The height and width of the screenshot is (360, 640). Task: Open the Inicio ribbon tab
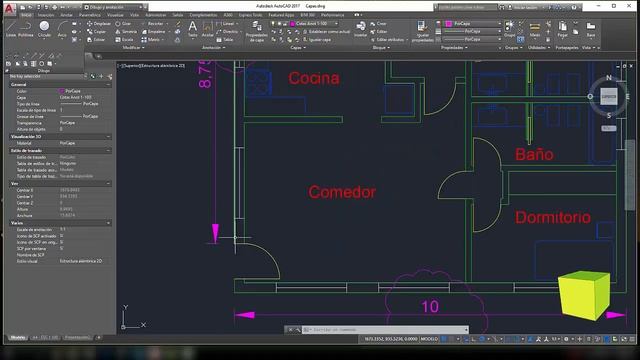pyautogui.click(x=27, y=15)
